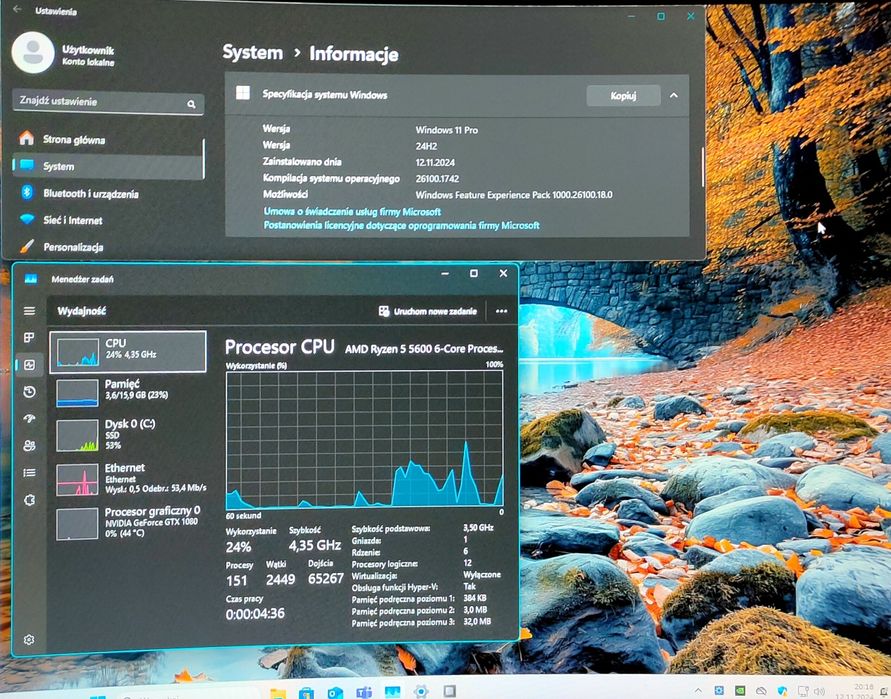
Task: Select Pamięć in the performance list
Action: click(x=128, y=391)
